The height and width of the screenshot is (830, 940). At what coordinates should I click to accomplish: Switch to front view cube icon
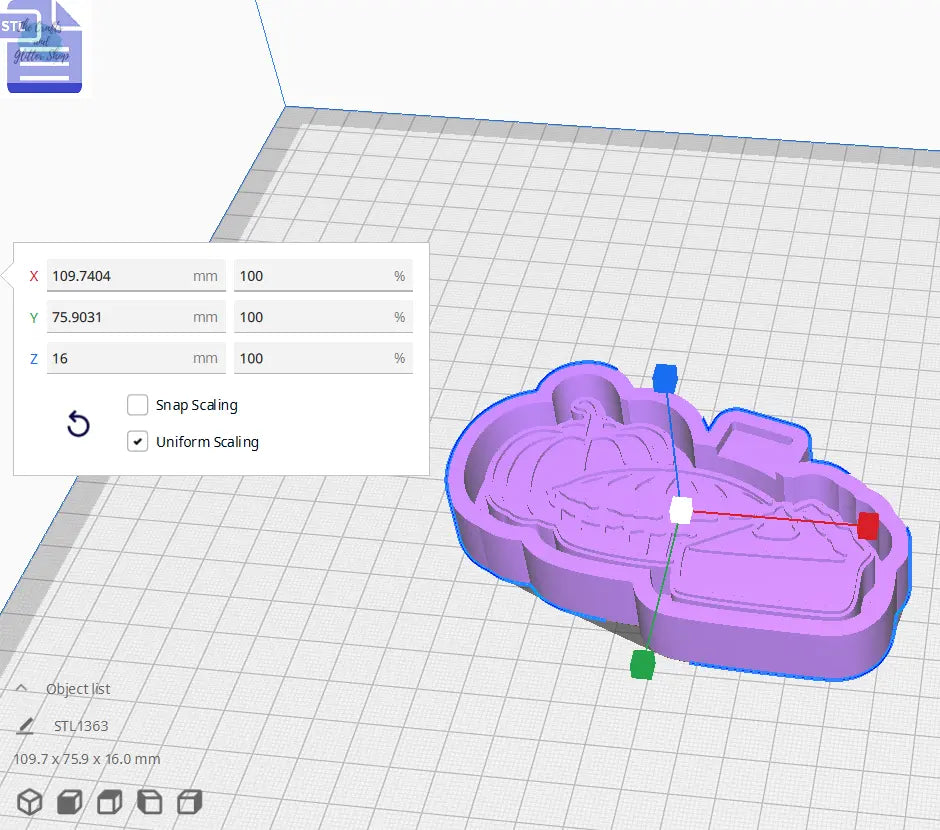tap(69, 801)
